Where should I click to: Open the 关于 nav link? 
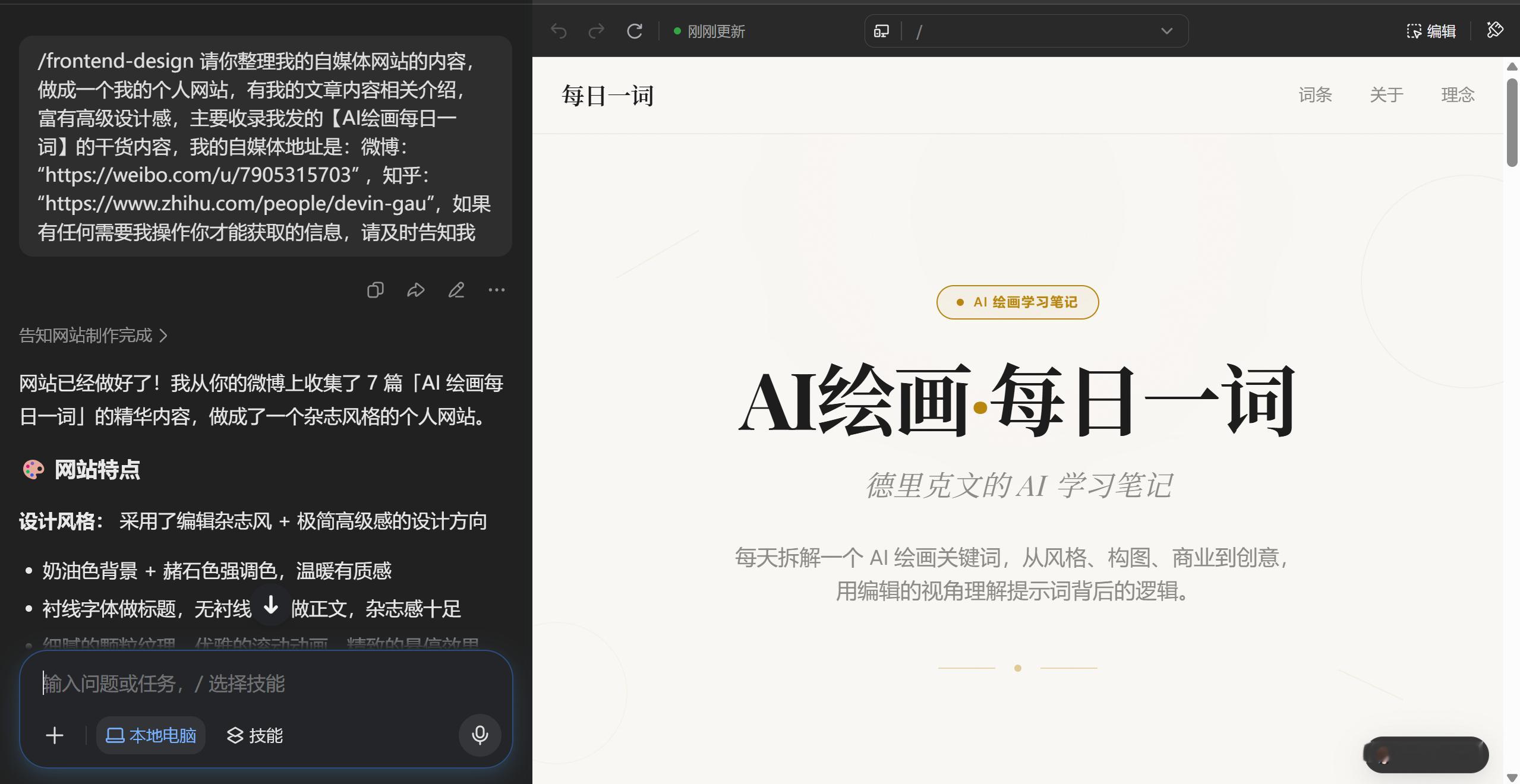[x=1386, y=94]
